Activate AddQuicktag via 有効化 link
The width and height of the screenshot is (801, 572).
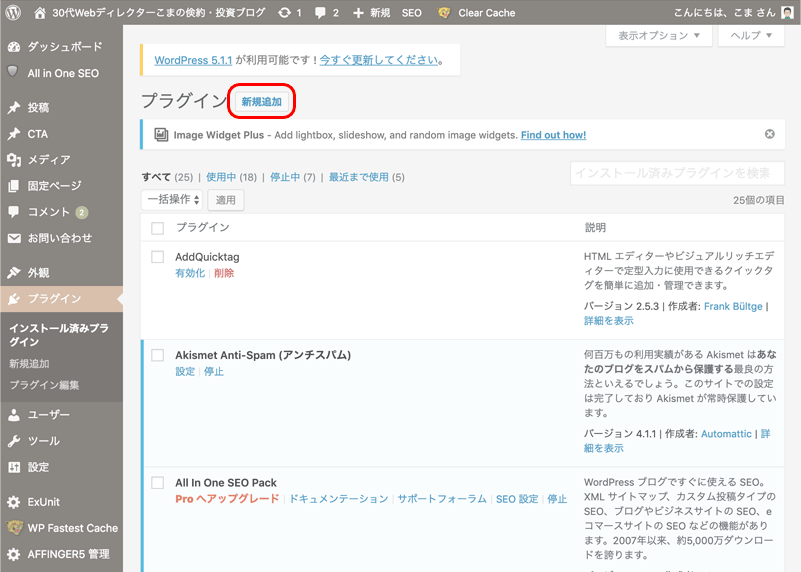point(190,273)
